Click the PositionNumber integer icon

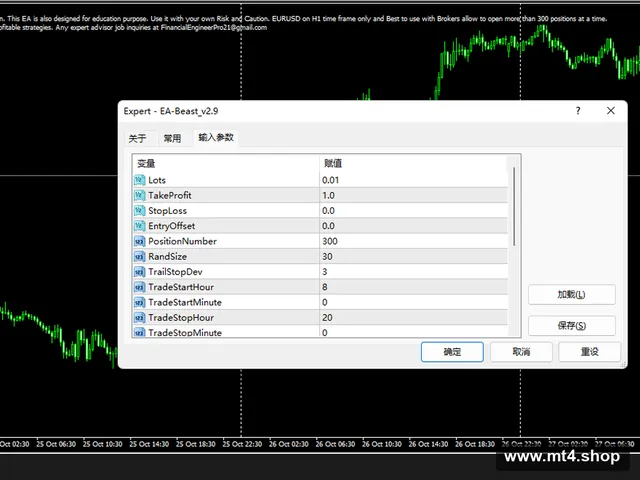pos(140,241)
